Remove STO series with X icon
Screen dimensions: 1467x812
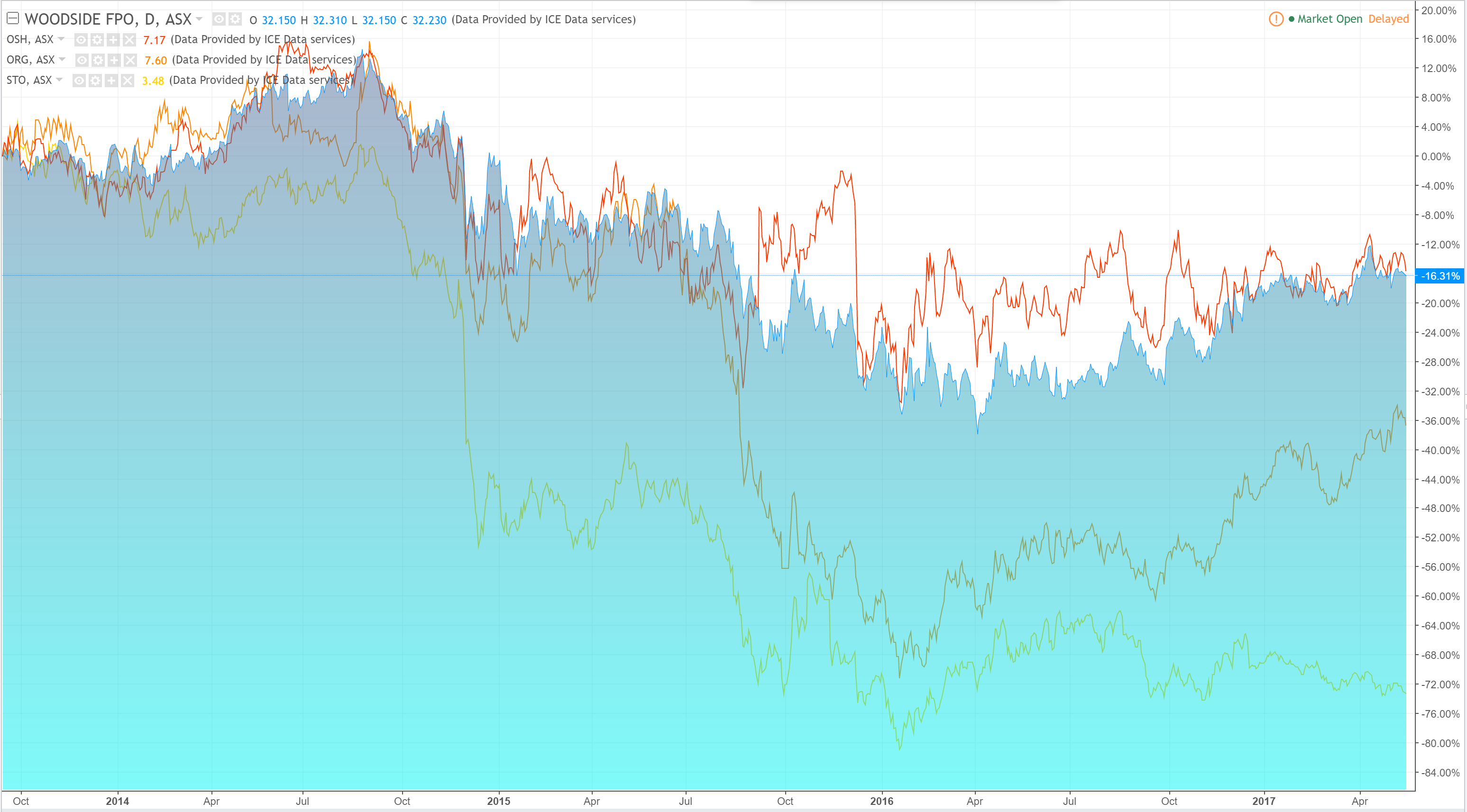pyautogui.click(x=128, y=80)
